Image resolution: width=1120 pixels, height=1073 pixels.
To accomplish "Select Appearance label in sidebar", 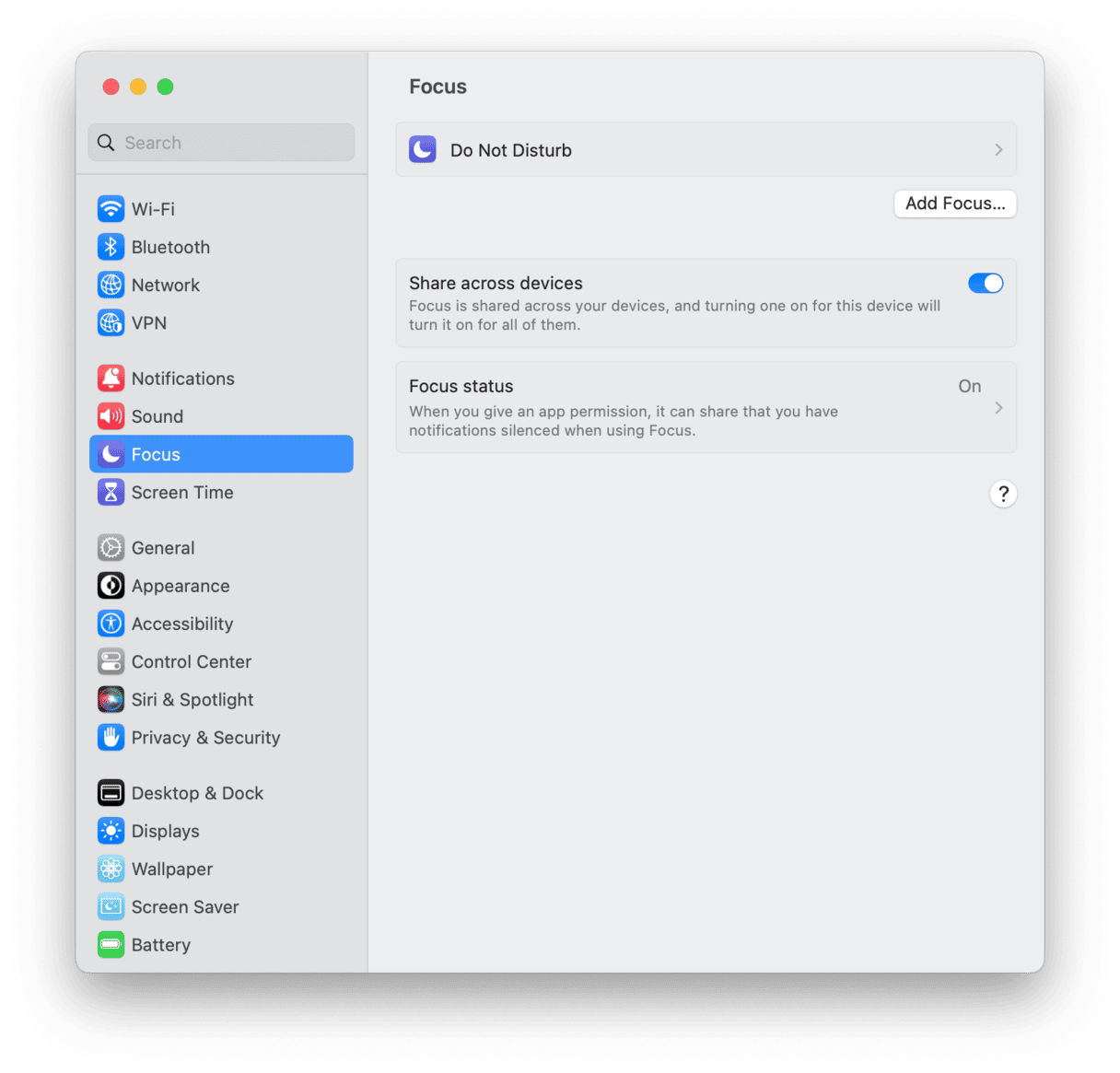I will tap(181, 586).
